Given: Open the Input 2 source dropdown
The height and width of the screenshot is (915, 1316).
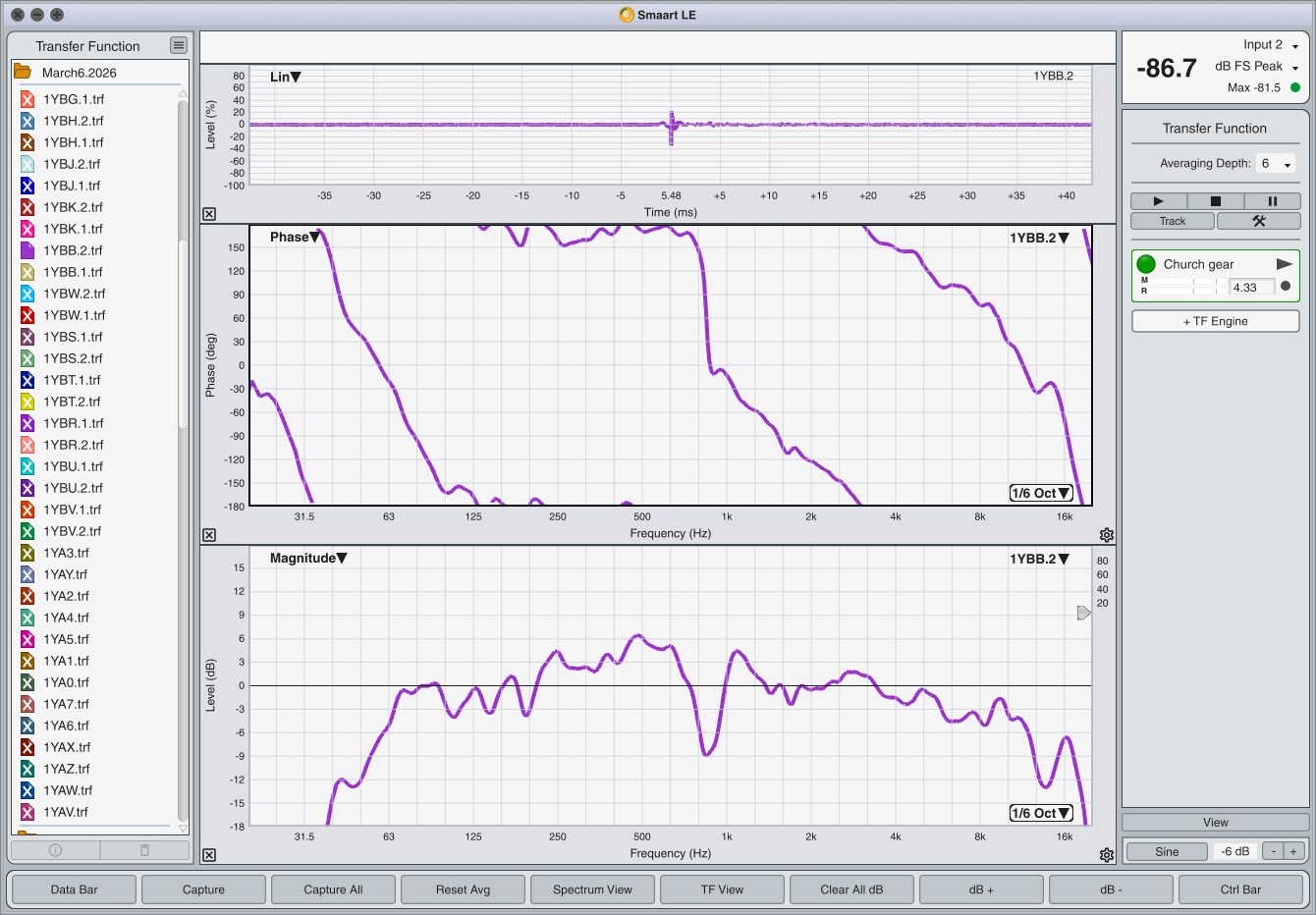Looking at the screenshot, I should click(x=1271, y=45).
